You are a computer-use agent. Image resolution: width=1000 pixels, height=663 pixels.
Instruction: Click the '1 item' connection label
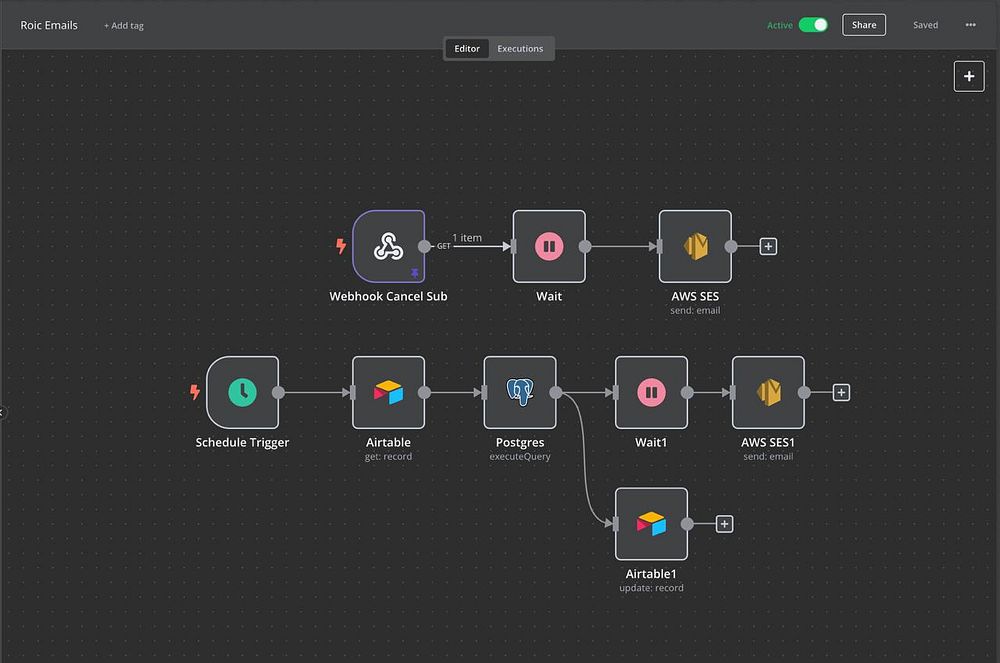point(467,238)
